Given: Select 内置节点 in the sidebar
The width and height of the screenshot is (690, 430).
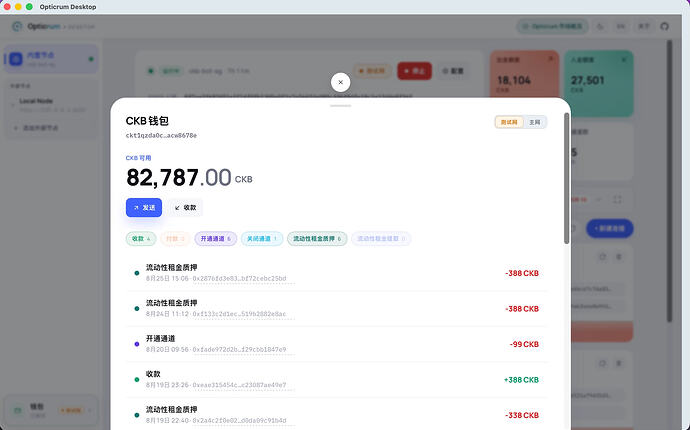Looking at the screenshot, I should [x=51, y=59].
